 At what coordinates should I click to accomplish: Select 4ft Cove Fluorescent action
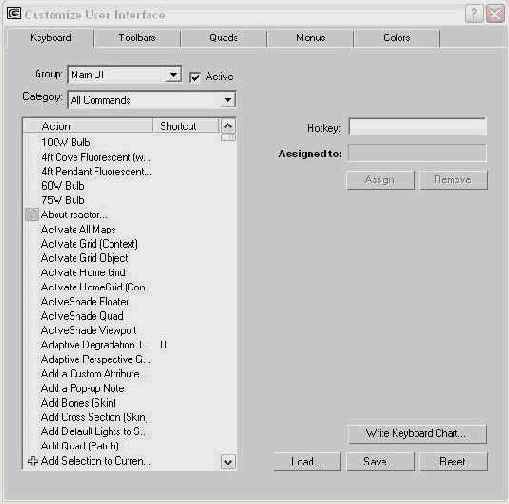tap(96, 157)
